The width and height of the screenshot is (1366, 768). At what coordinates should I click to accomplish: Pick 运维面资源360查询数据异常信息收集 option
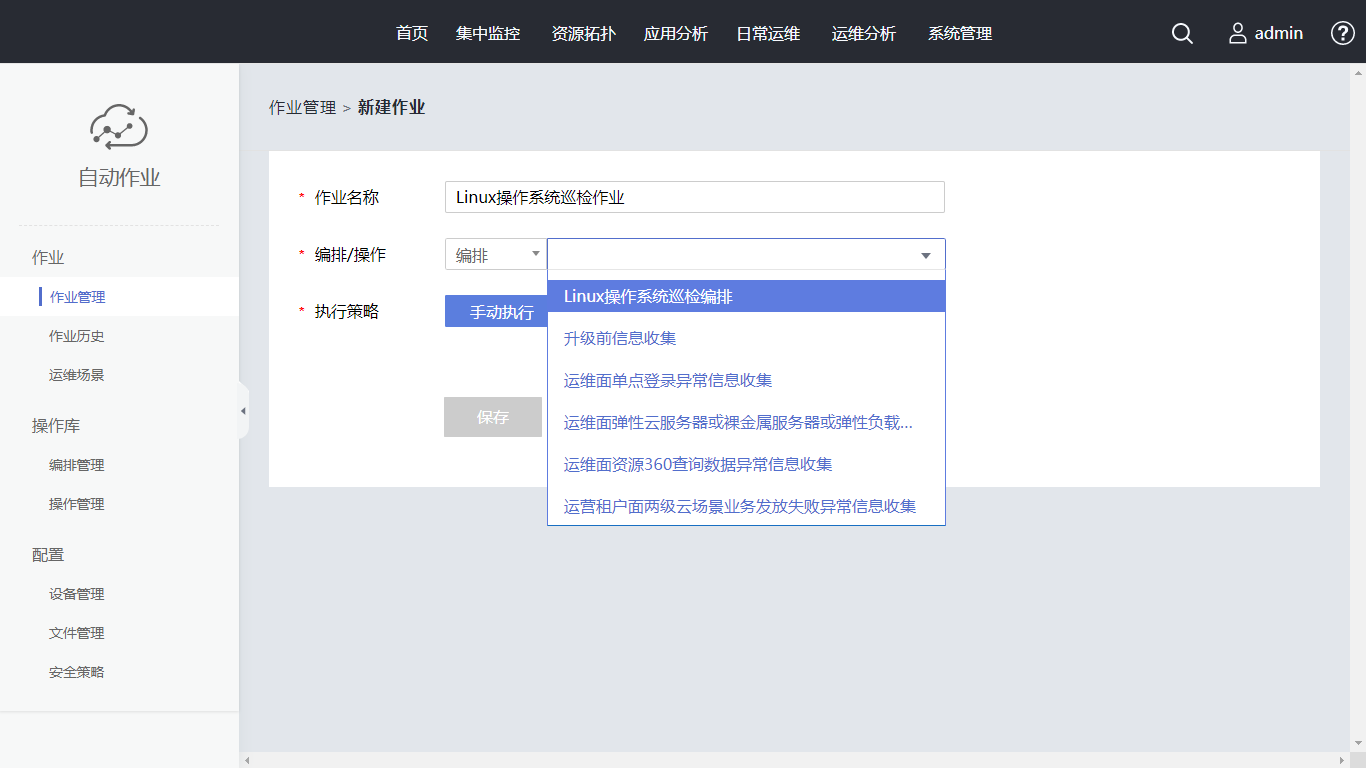tap(698, 464)
